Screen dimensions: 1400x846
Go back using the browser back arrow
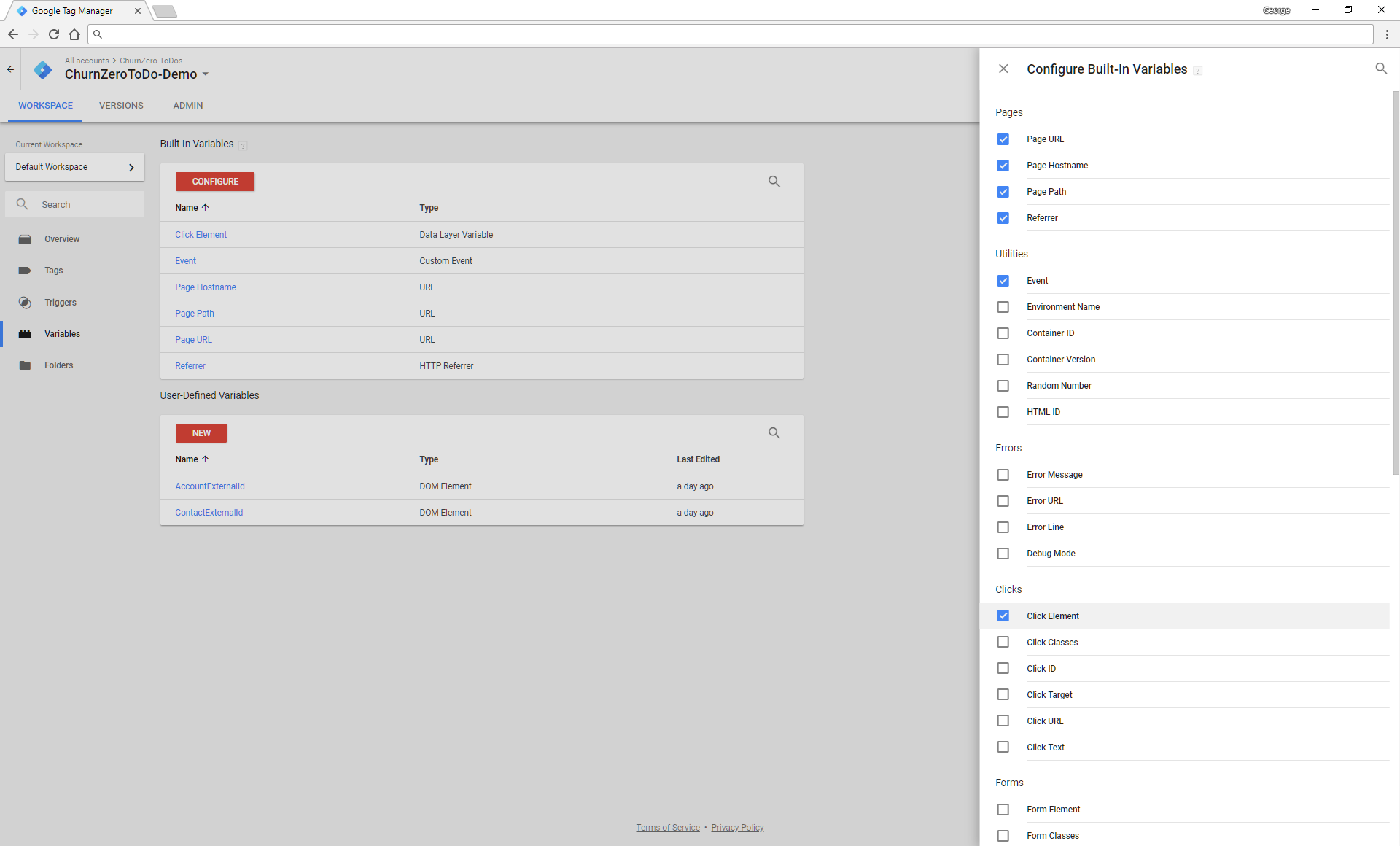13,34
